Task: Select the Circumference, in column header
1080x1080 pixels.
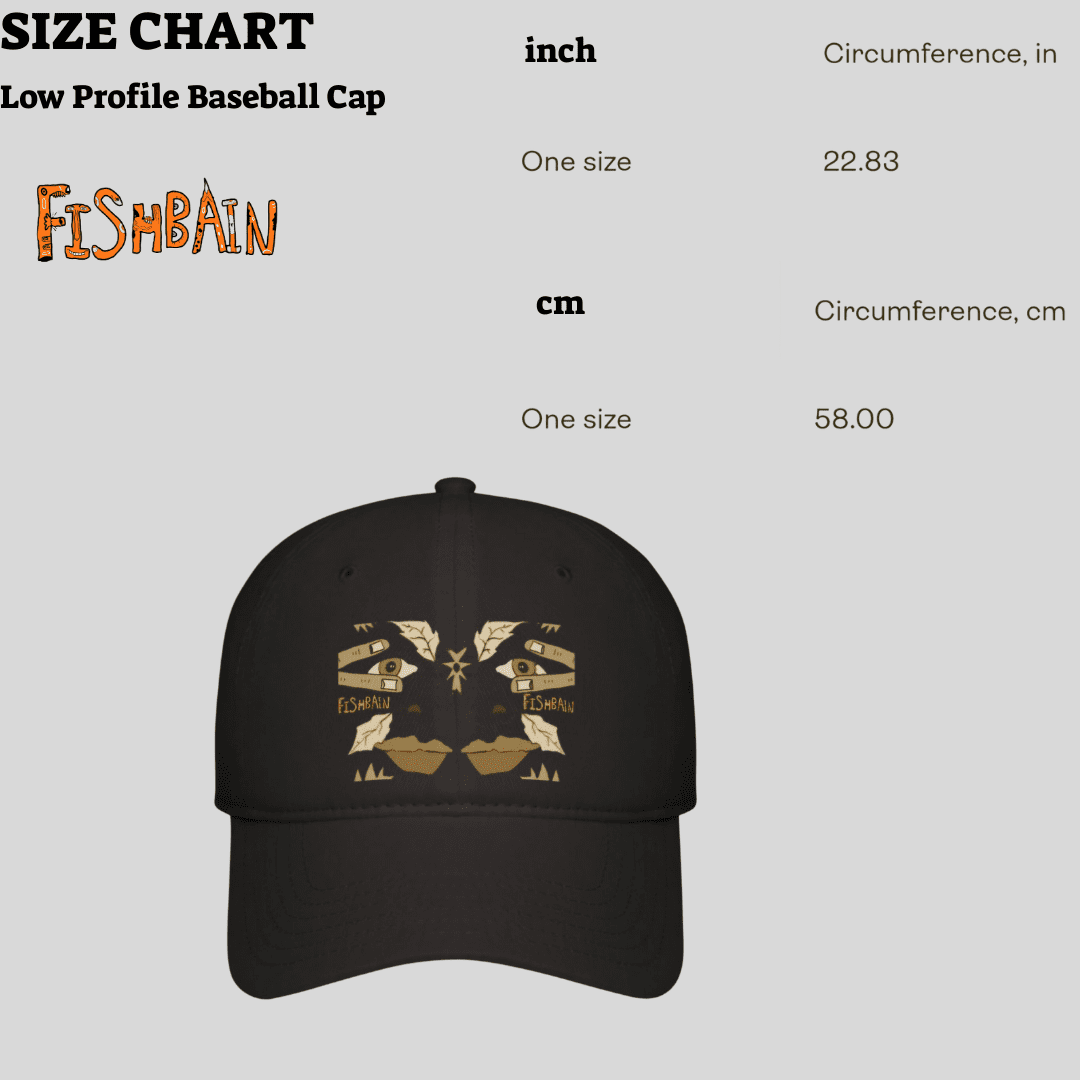Action: coord(939,54)
